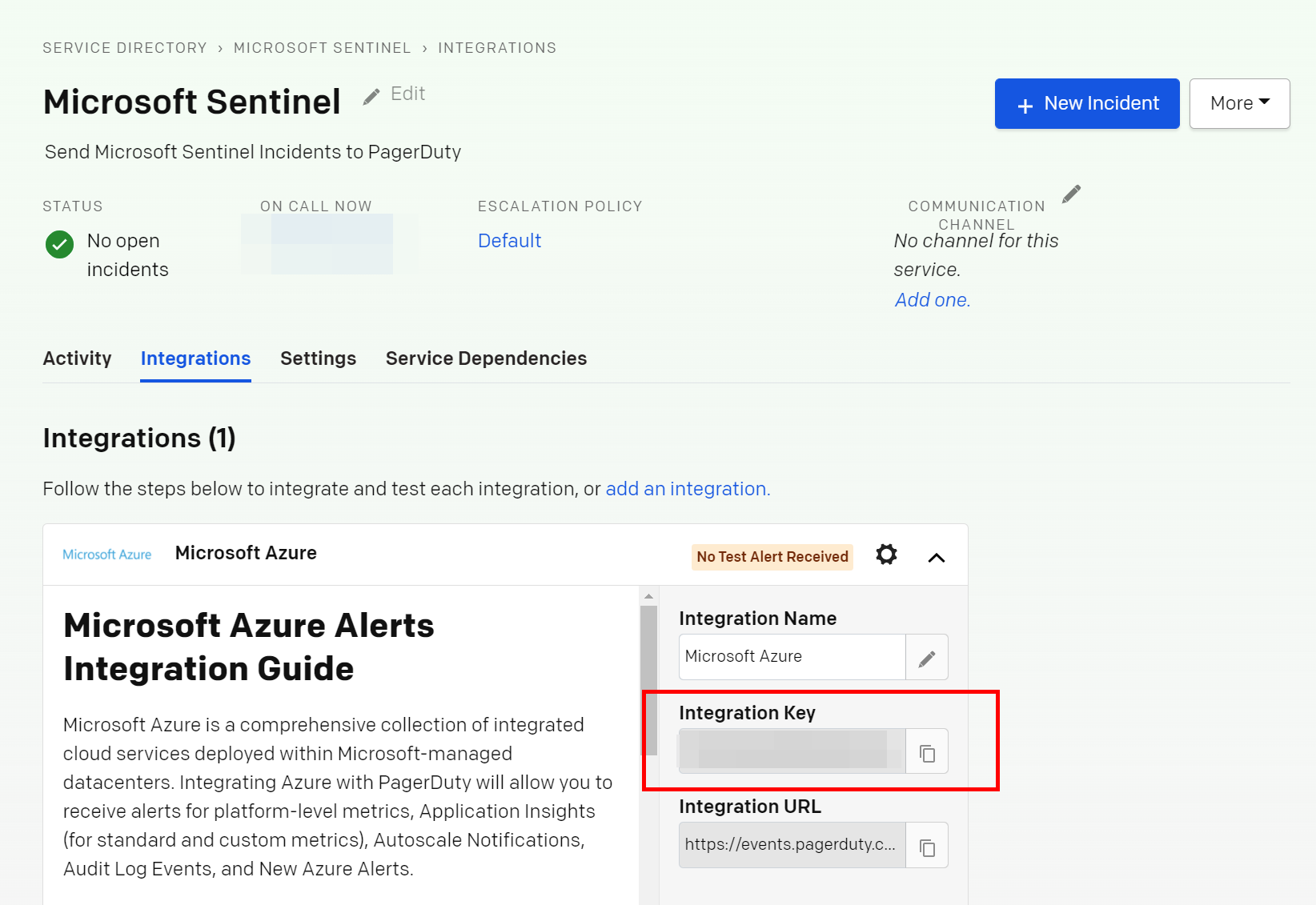This screenshot has height=905, width=1316.
Task: Go to Service Dependencies tab
Action: 487,358
